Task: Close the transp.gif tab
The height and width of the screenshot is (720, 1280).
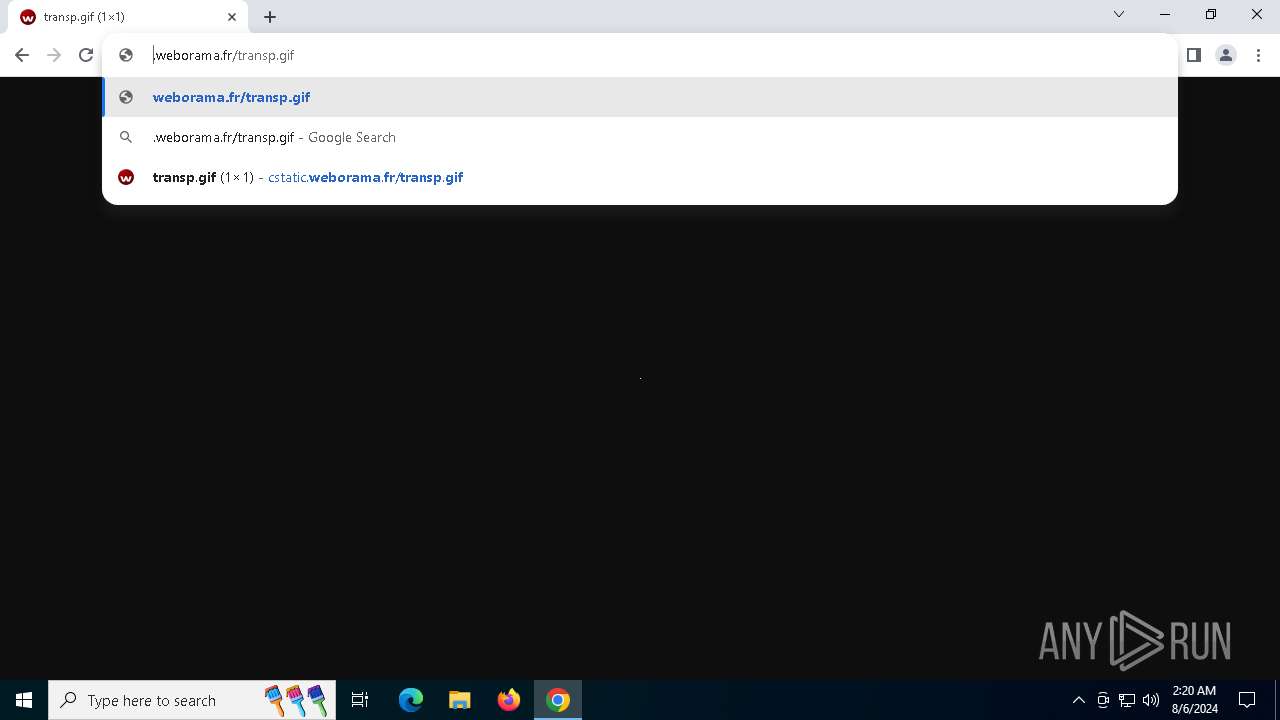Action: point(232,17)
